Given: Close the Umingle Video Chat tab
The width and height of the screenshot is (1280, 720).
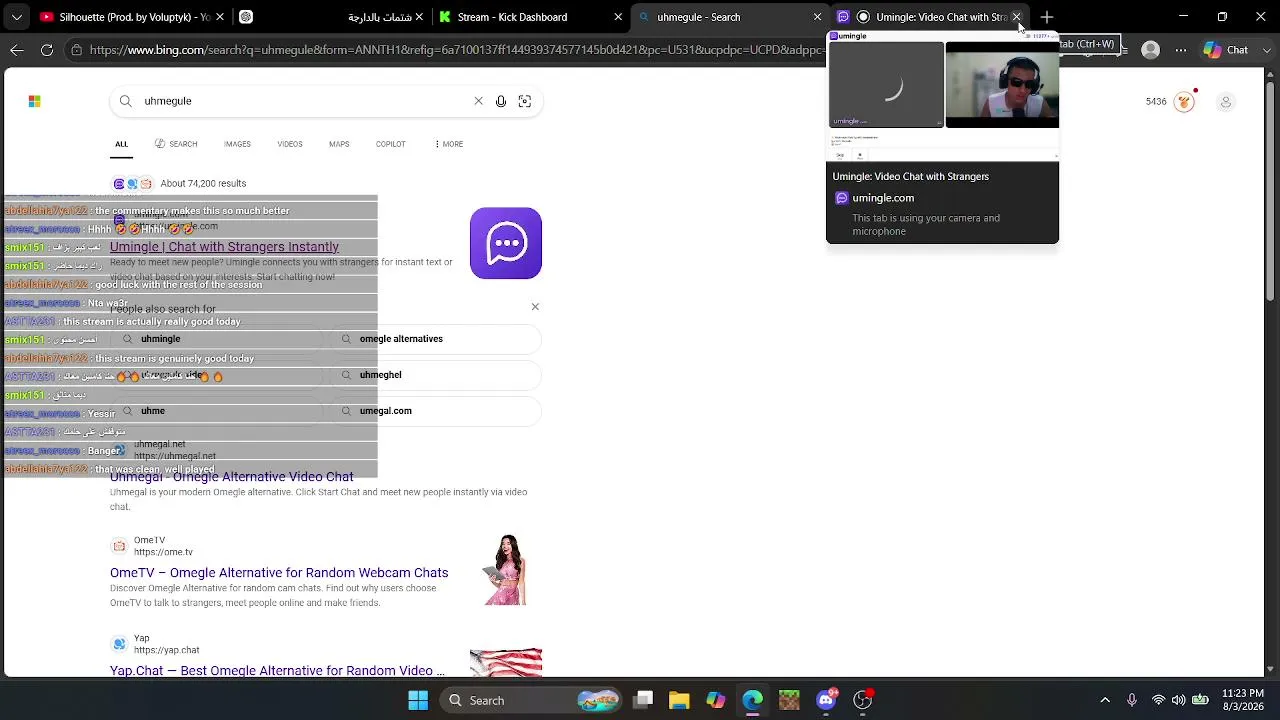Looking at the screenshot, I should tap(1016, 17).
